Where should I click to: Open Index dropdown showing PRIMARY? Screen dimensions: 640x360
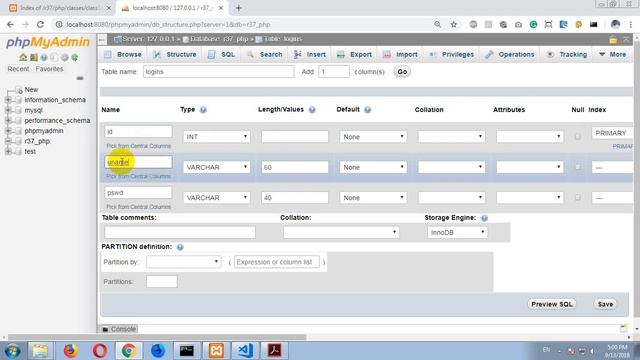(612, 133)
